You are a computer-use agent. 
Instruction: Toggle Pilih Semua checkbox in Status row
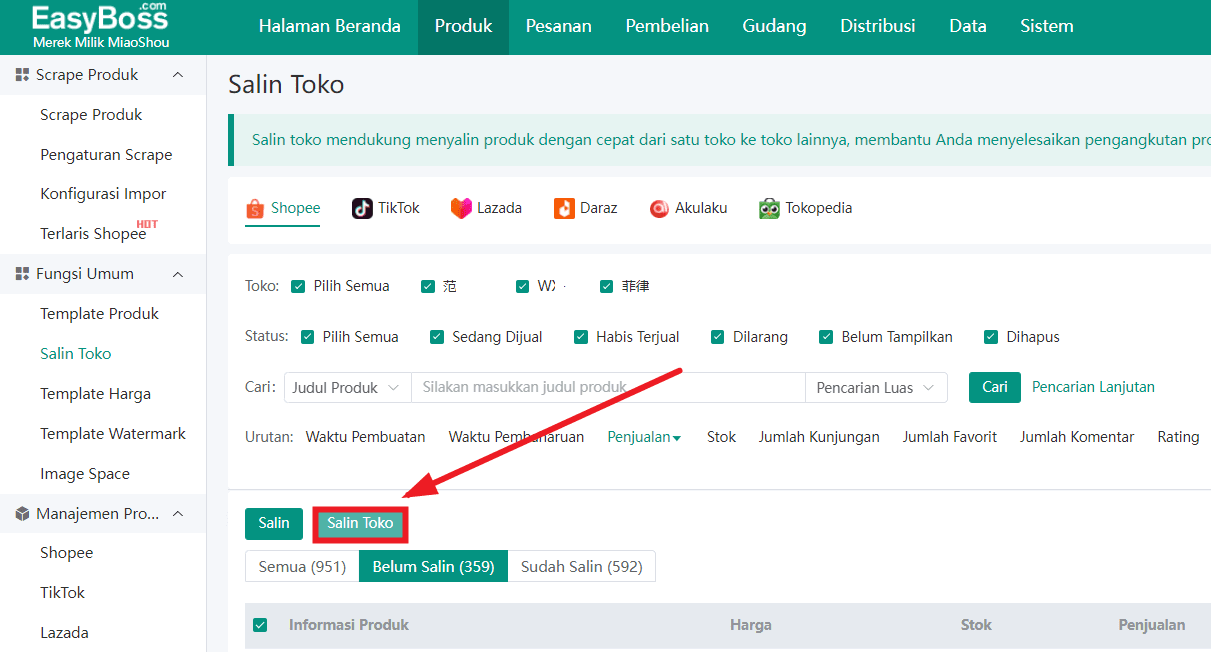click(x=307, y=337)
